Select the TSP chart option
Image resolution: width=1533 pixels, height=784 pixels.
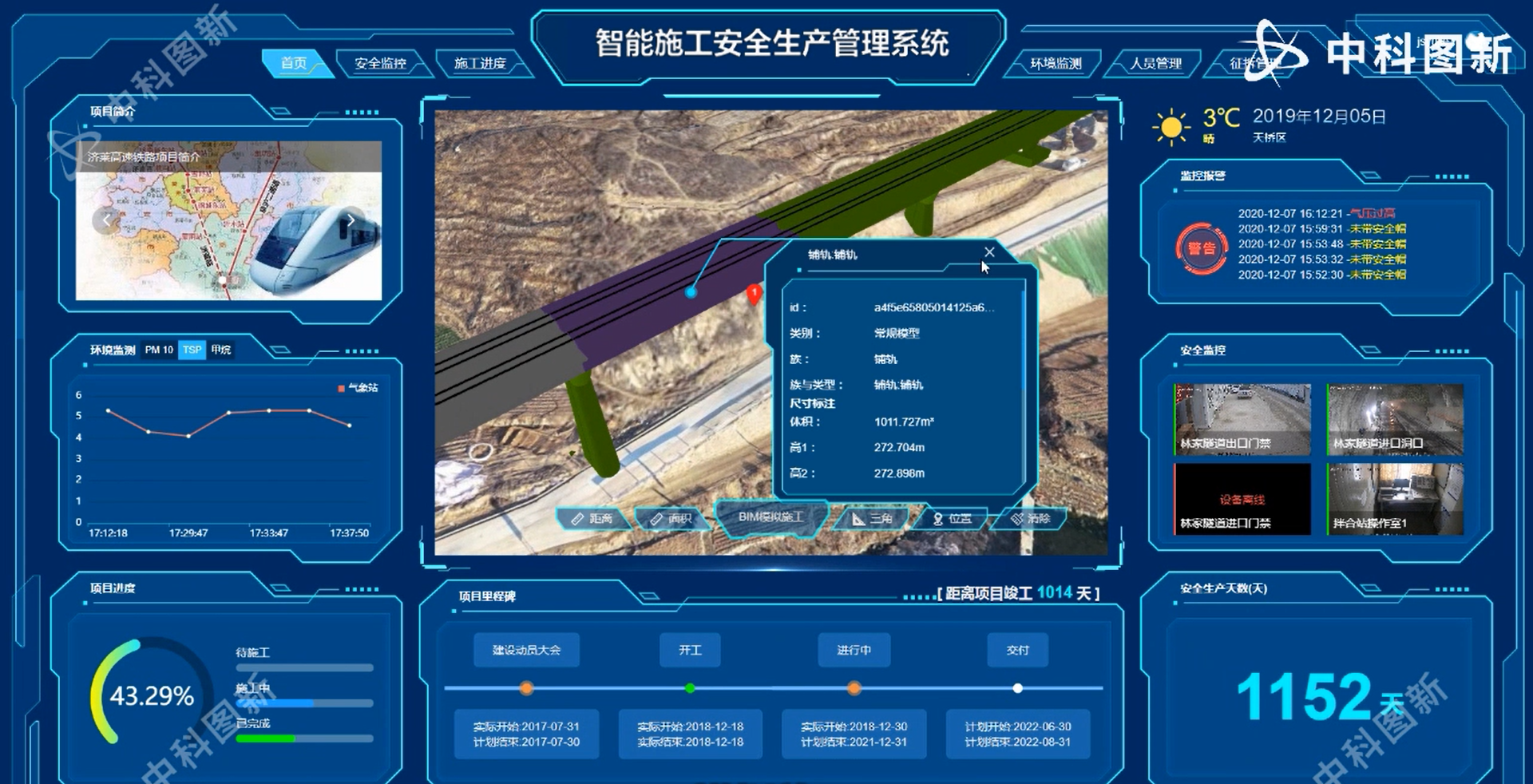[x=192, y=350]
